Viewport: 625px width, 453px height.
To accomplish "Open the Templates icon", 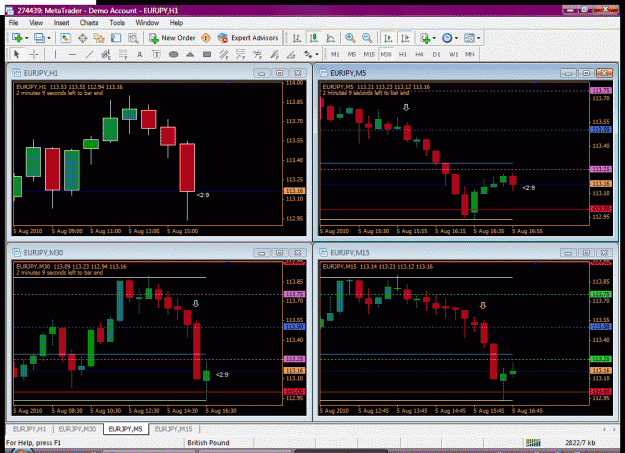I will coord(470,38).
